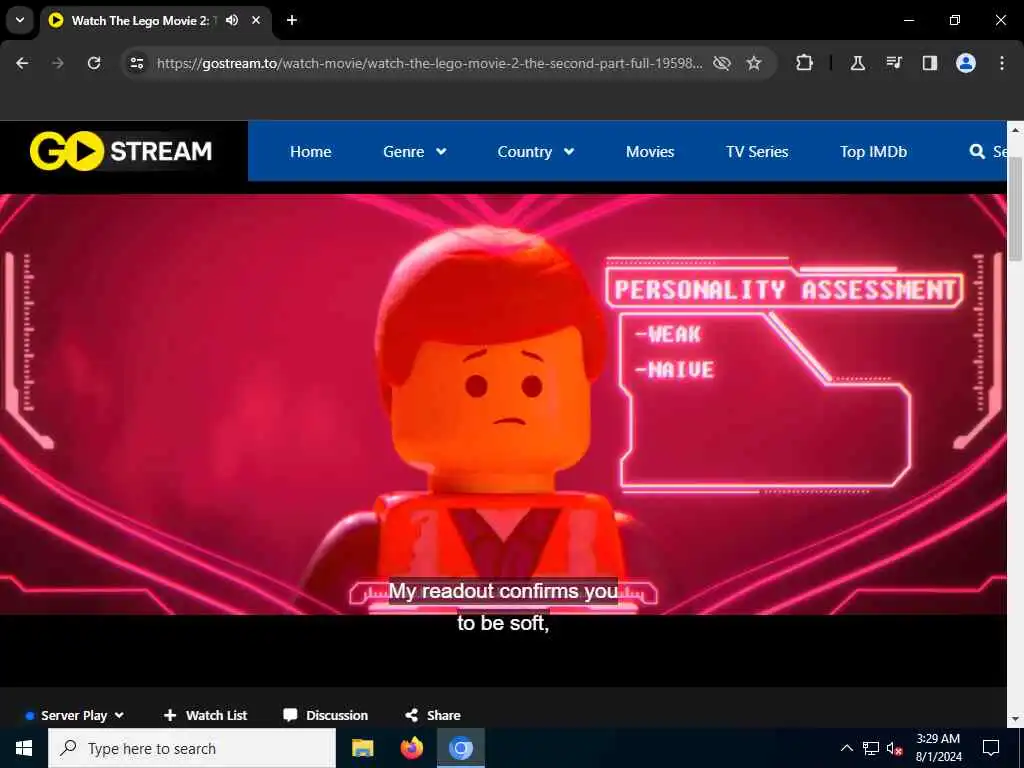The width and height of the screenshot is (1024, 768).
Task: Open the Windows Start menu
Action: coord(24,748)
